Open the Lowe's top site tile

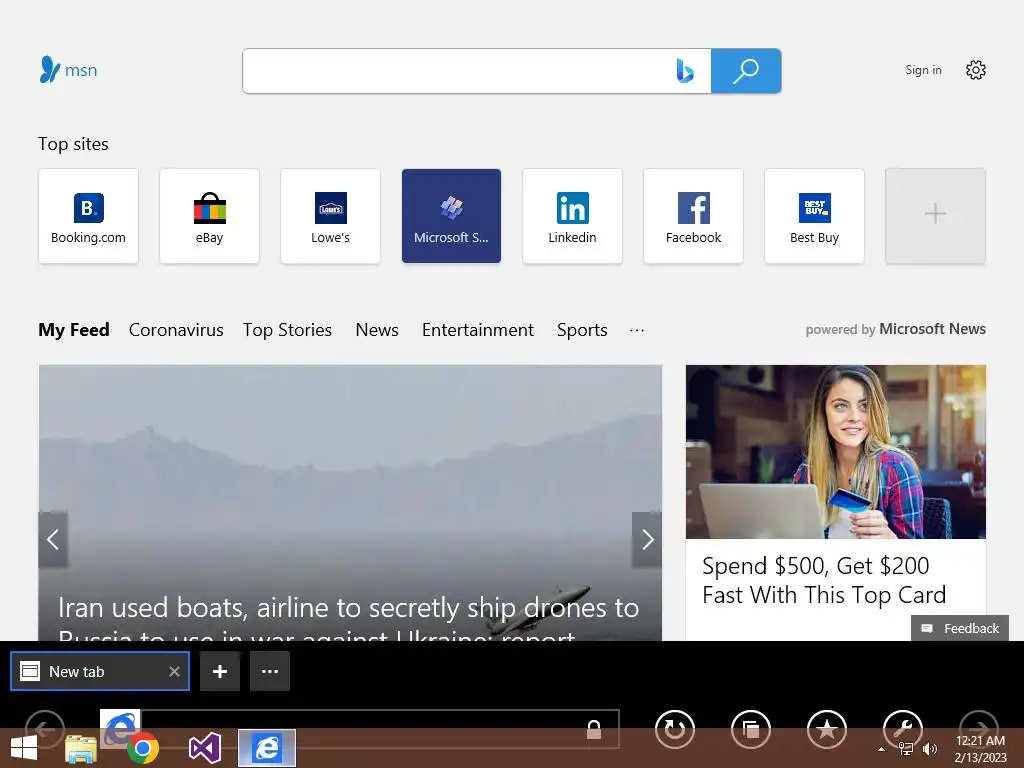pyautogui.click(x=330, y=216)
